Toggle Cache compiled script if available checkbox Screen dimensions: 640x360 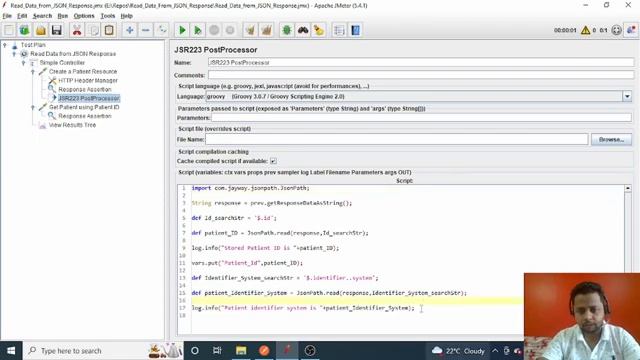[273, 161]
